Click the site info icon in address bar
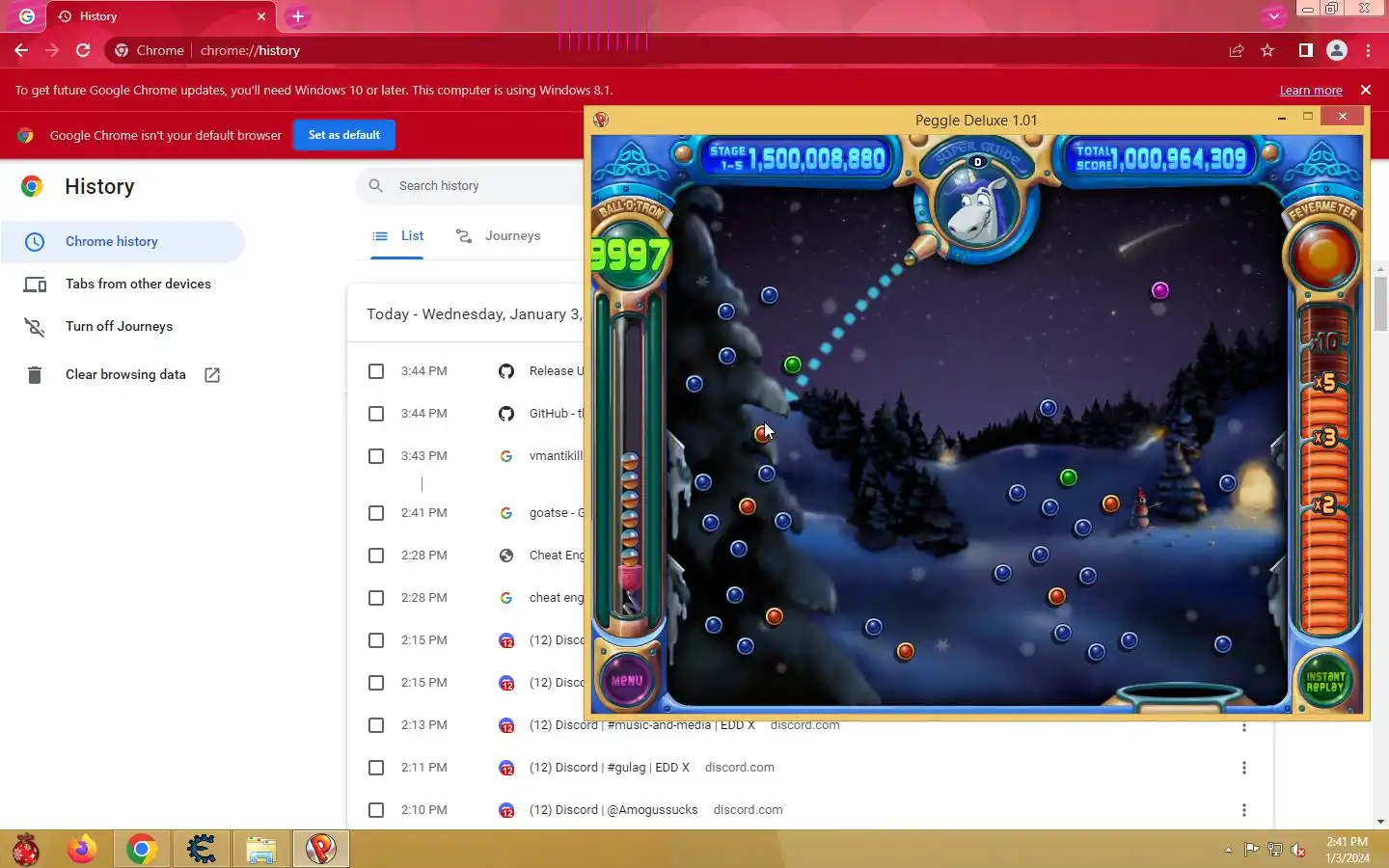Viewport: 1389px width, 868px height. [122, 50]
